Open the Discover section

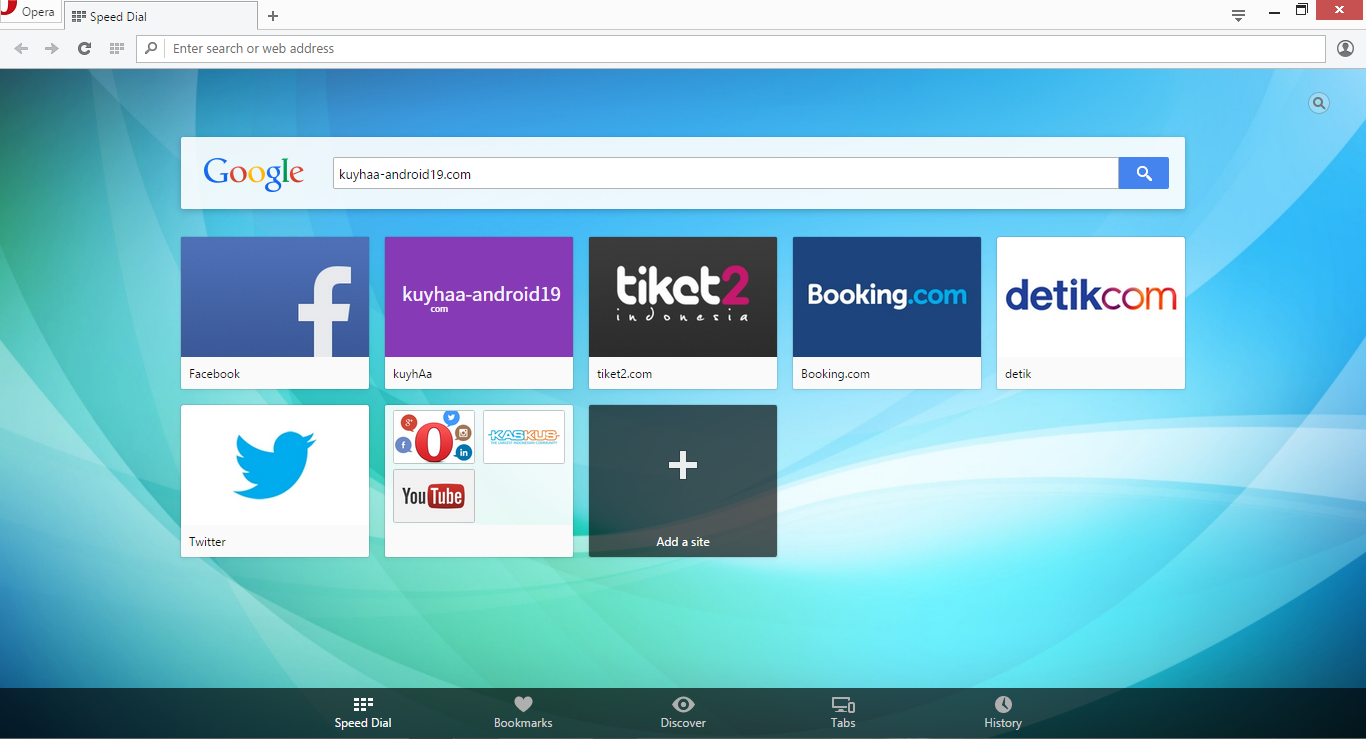683,712
